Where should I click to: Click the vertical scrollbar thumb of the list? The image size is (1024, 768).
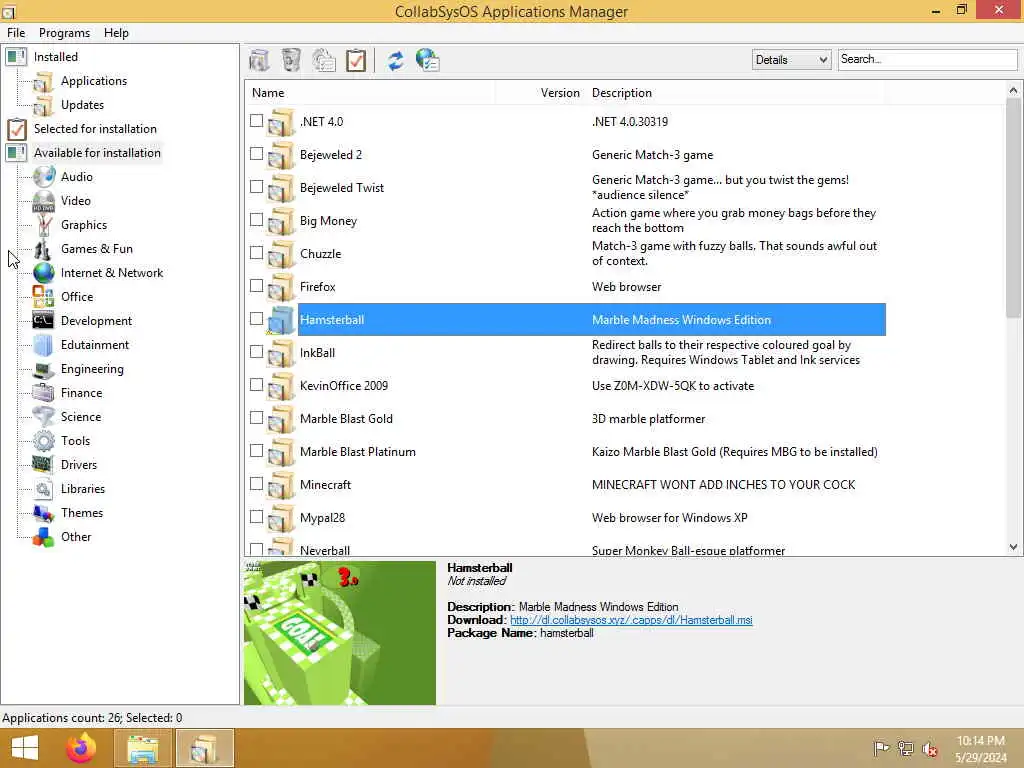pyautogui.click(x=1013, y=209)
